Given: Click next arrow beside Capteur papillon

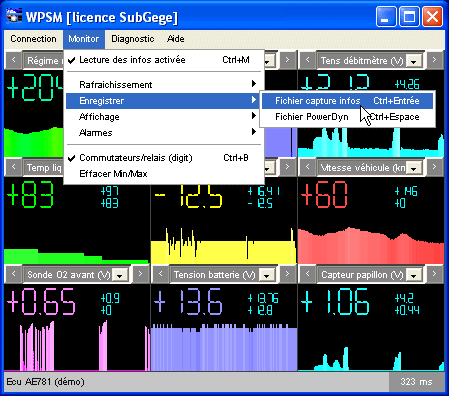Looking at the screenshot, I should tap(434, 274).
